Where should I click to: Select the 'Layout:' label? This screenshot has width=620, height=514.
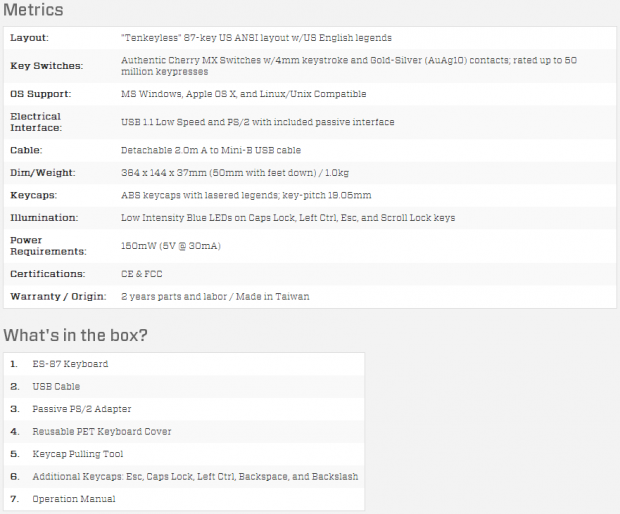coord(29,38)
